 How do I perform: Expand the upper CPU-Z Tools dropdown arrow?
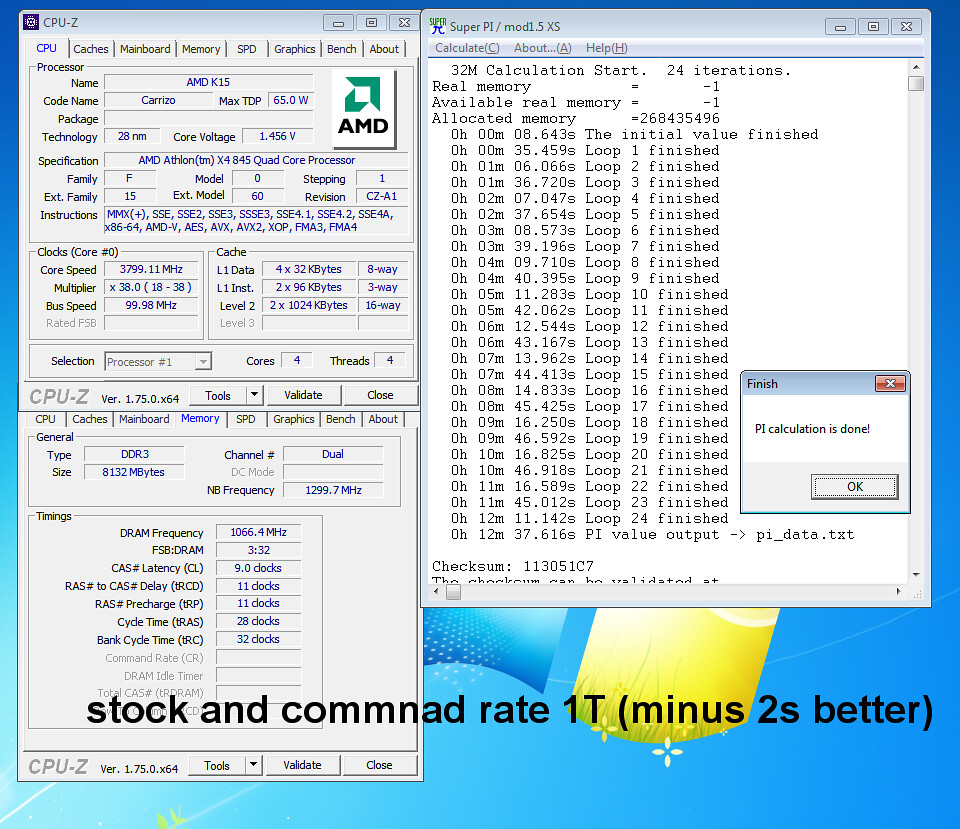coord(255,396)
